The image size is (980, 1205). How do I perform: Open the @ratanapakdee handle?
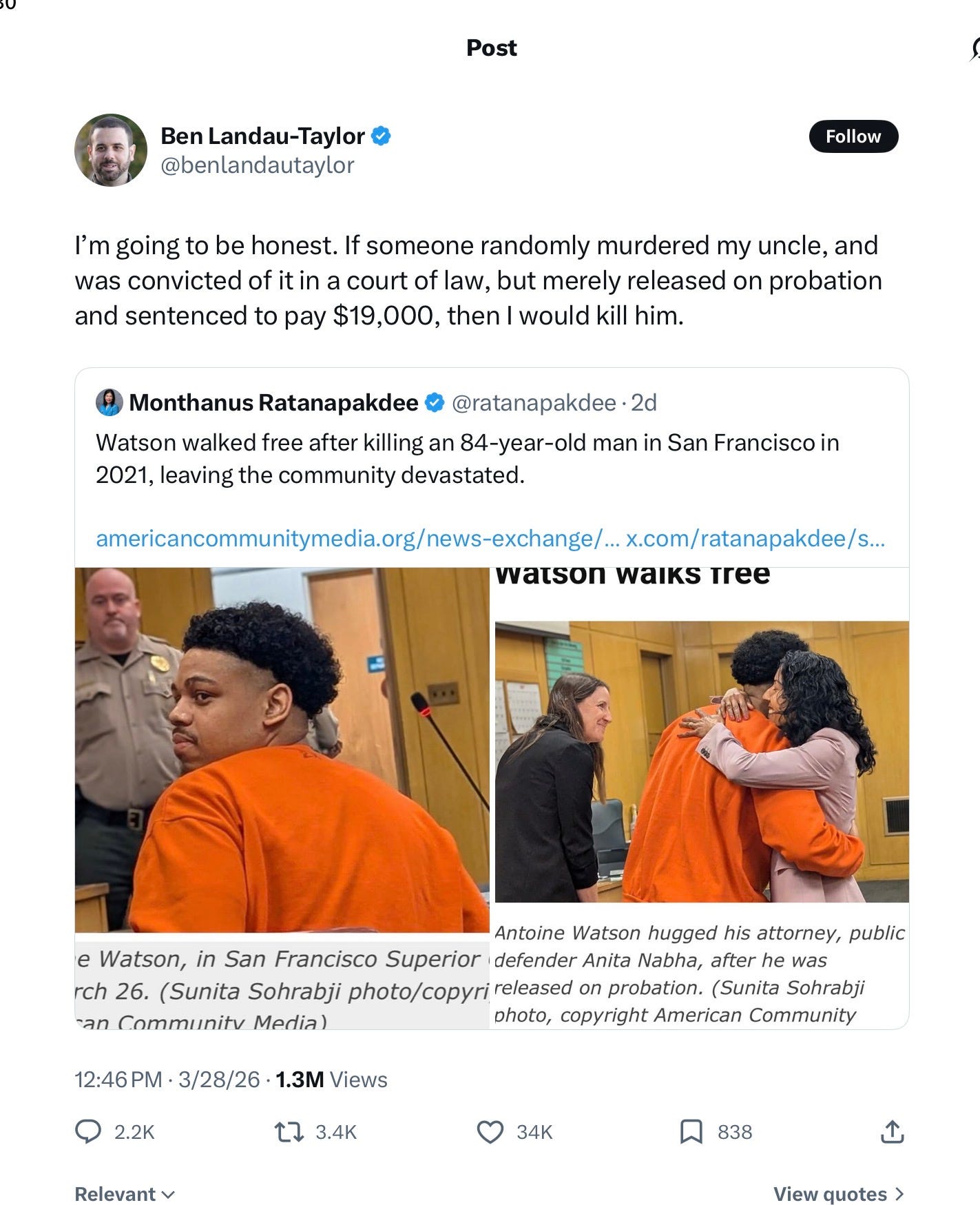click(x=534, y=402)
